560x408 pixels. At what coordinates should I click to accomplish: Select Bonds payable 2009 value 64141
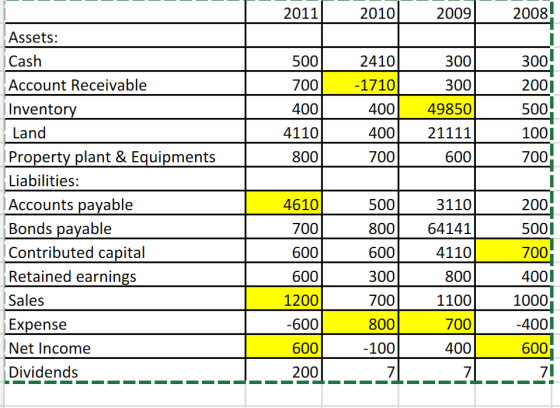click(437, 227)
